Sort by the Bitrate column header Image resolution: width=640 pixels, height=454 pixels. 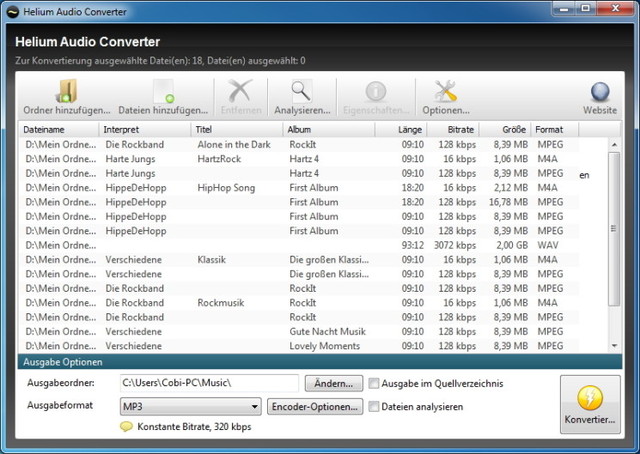(x=453, y=129)
